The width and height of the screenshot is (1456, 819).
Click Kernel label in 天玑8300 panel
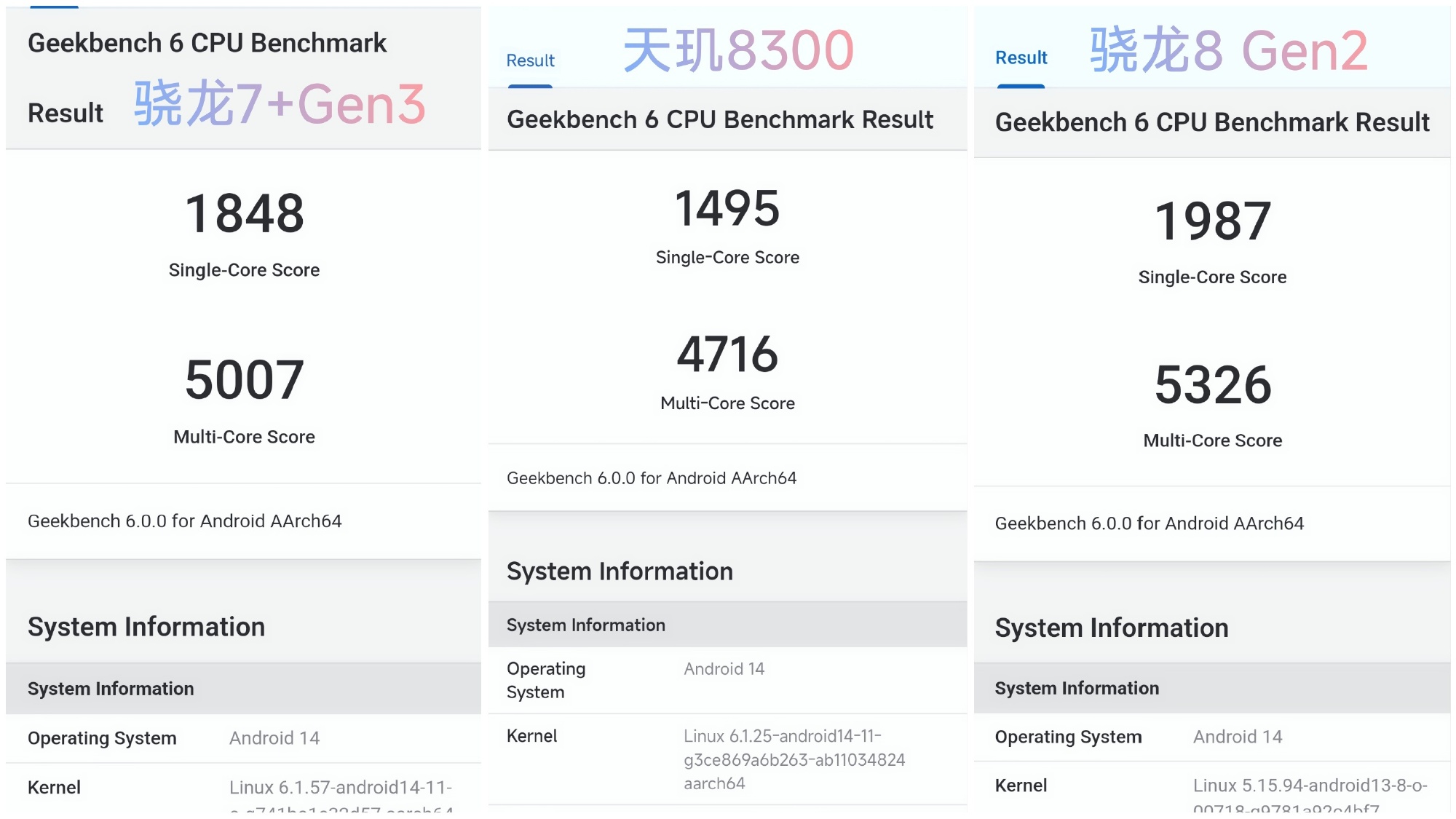(531, 736)
